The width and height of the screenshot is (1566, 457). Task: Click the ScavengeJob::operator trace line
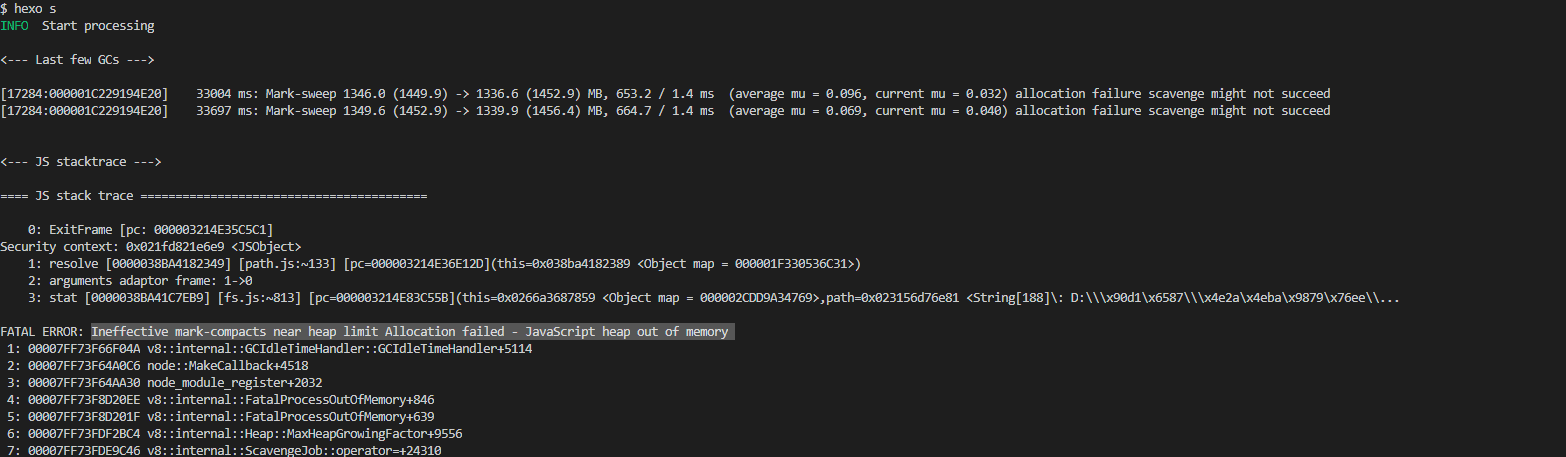point(224,450)
